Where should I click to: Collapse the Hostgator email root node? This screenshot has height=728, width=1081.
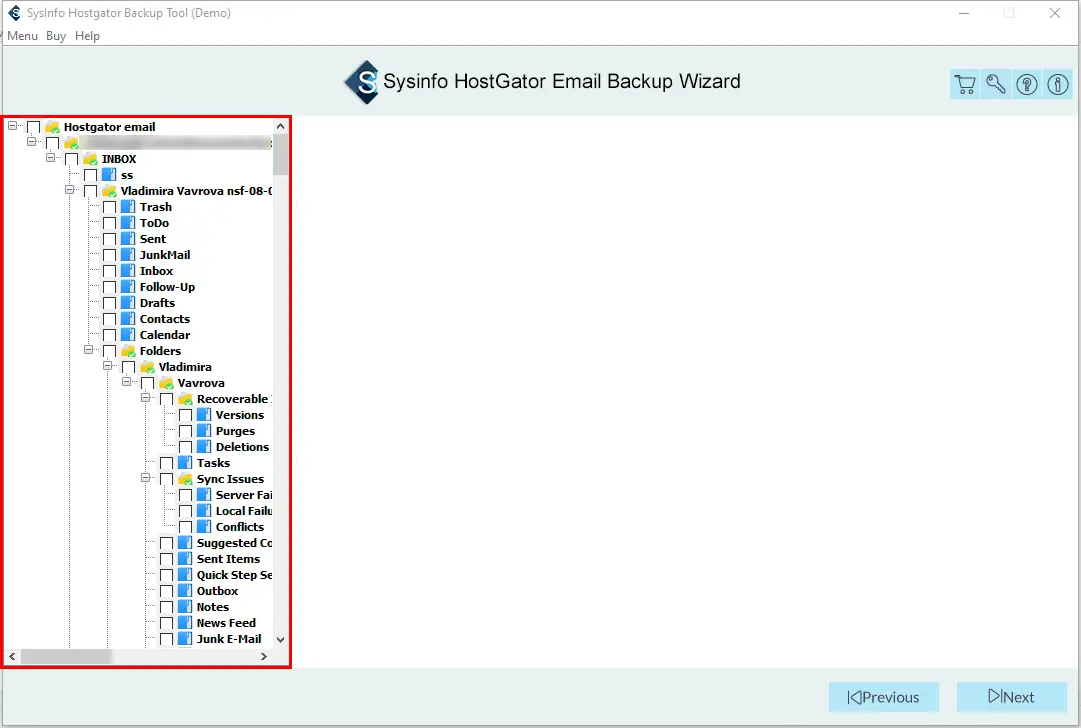13,127
